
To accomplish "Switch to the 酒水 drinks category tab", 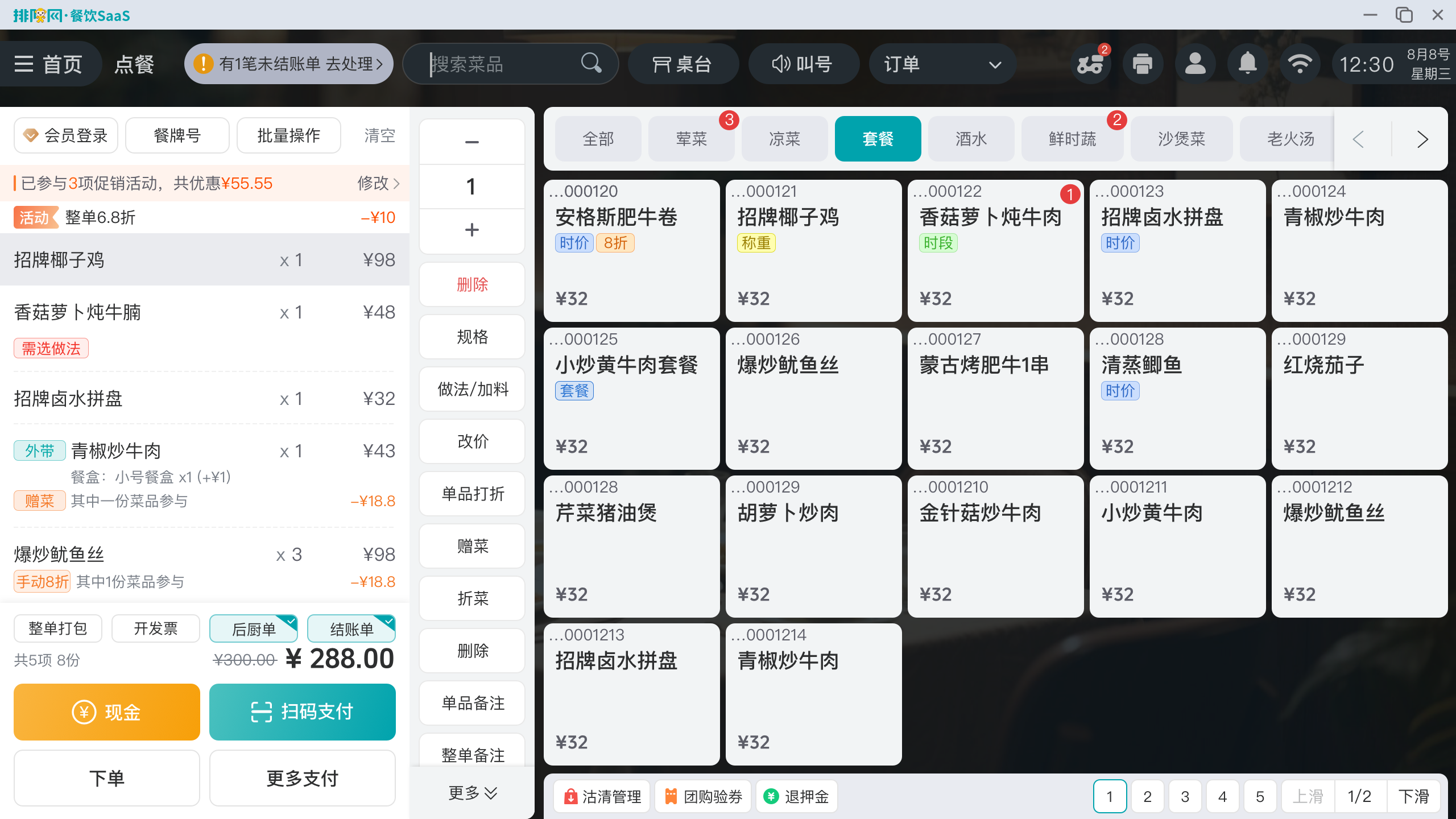I will pyautogui.click(x=971, y=138).
